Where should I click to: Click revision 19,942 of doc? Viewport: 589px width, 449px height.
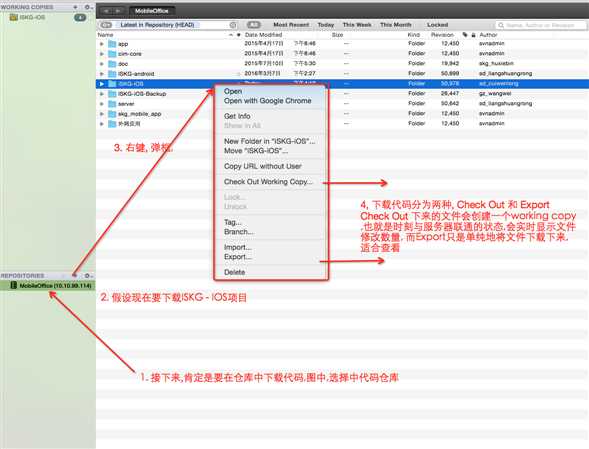pos(450,63)
